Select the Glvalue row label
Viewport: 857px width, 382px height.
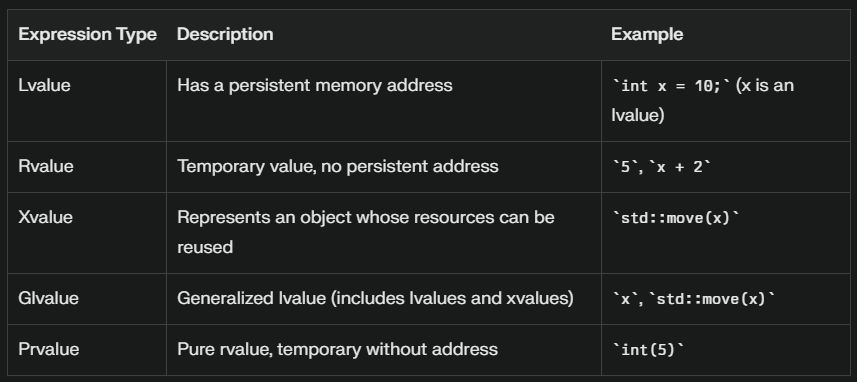coord(48,298)
